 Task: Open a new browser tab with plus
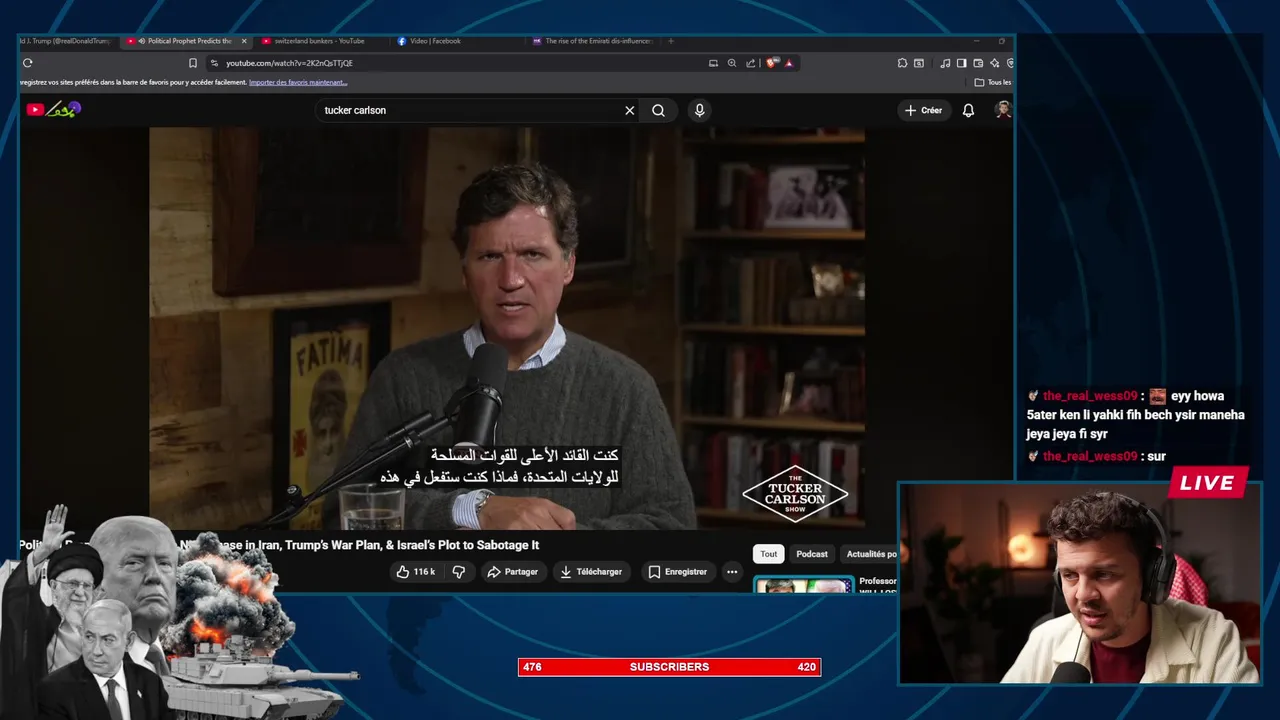tap(671, 41)
